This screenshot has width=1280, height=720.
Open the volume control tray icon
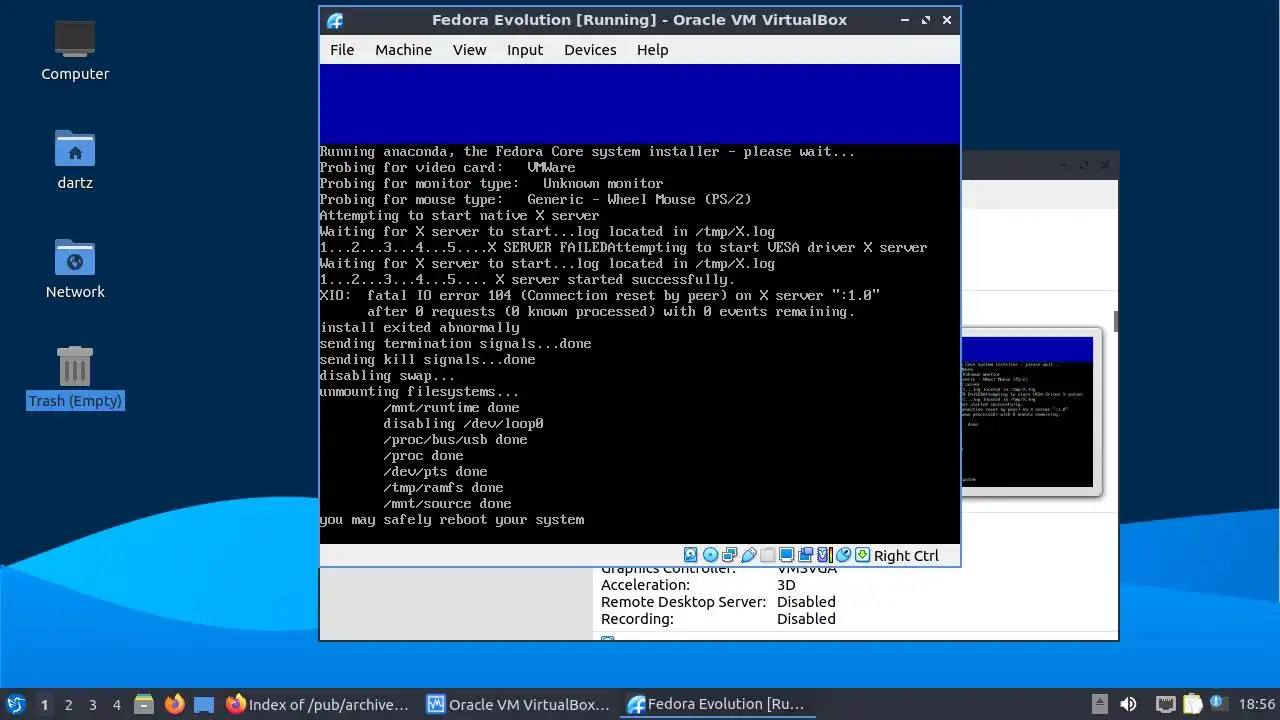1128,704
